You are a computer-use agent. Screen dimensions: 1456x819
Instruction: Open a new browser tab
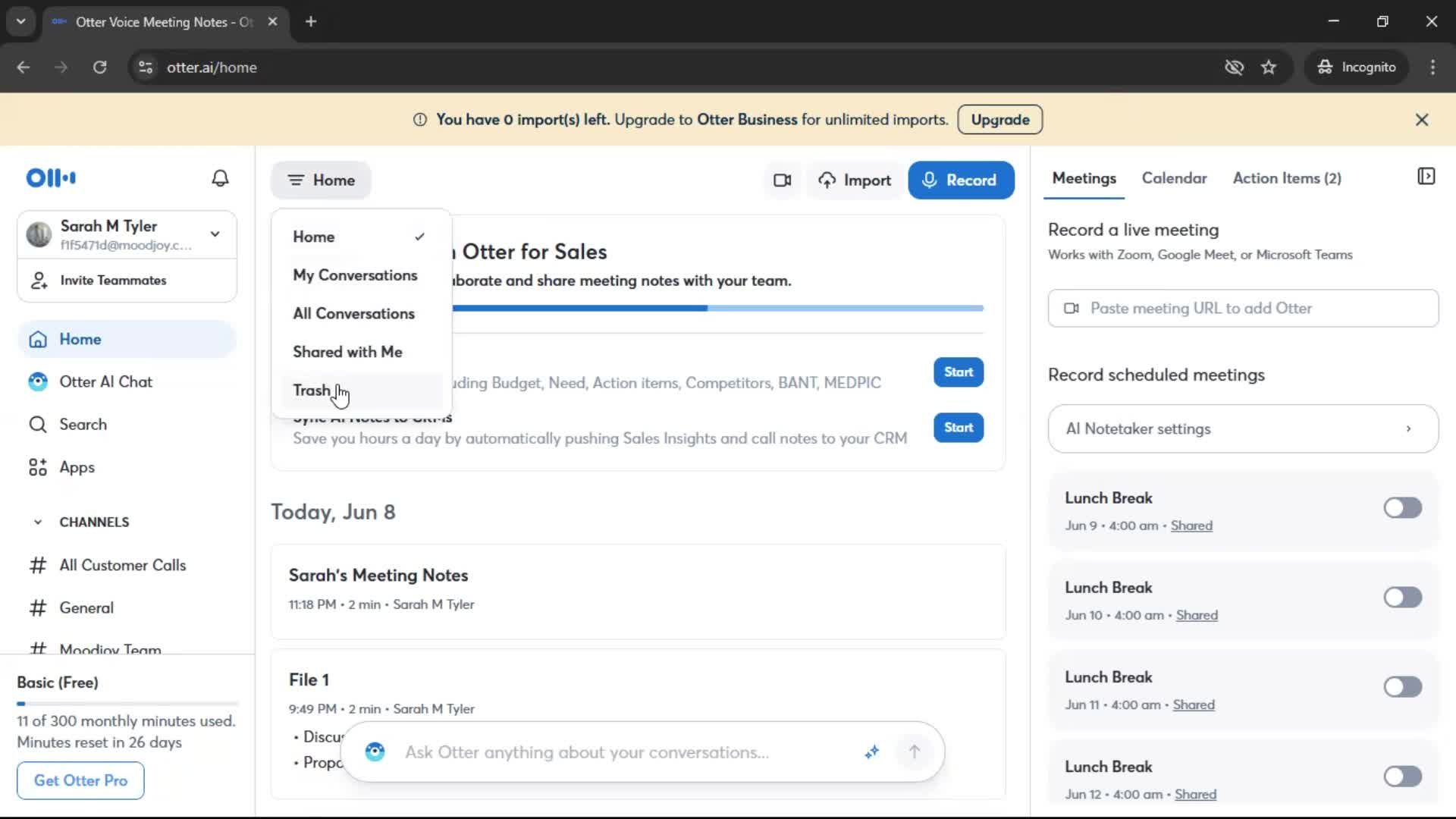[311, 22]
